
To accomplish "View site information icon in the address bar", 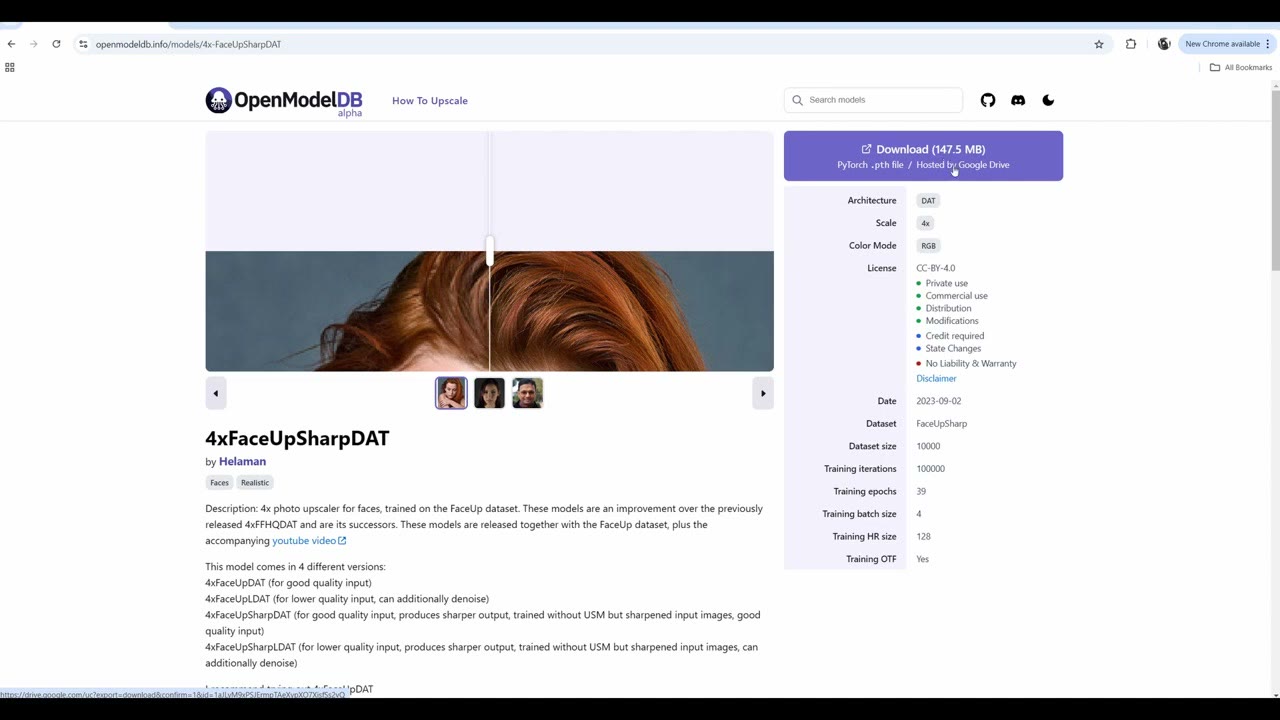I will [84, 44].
